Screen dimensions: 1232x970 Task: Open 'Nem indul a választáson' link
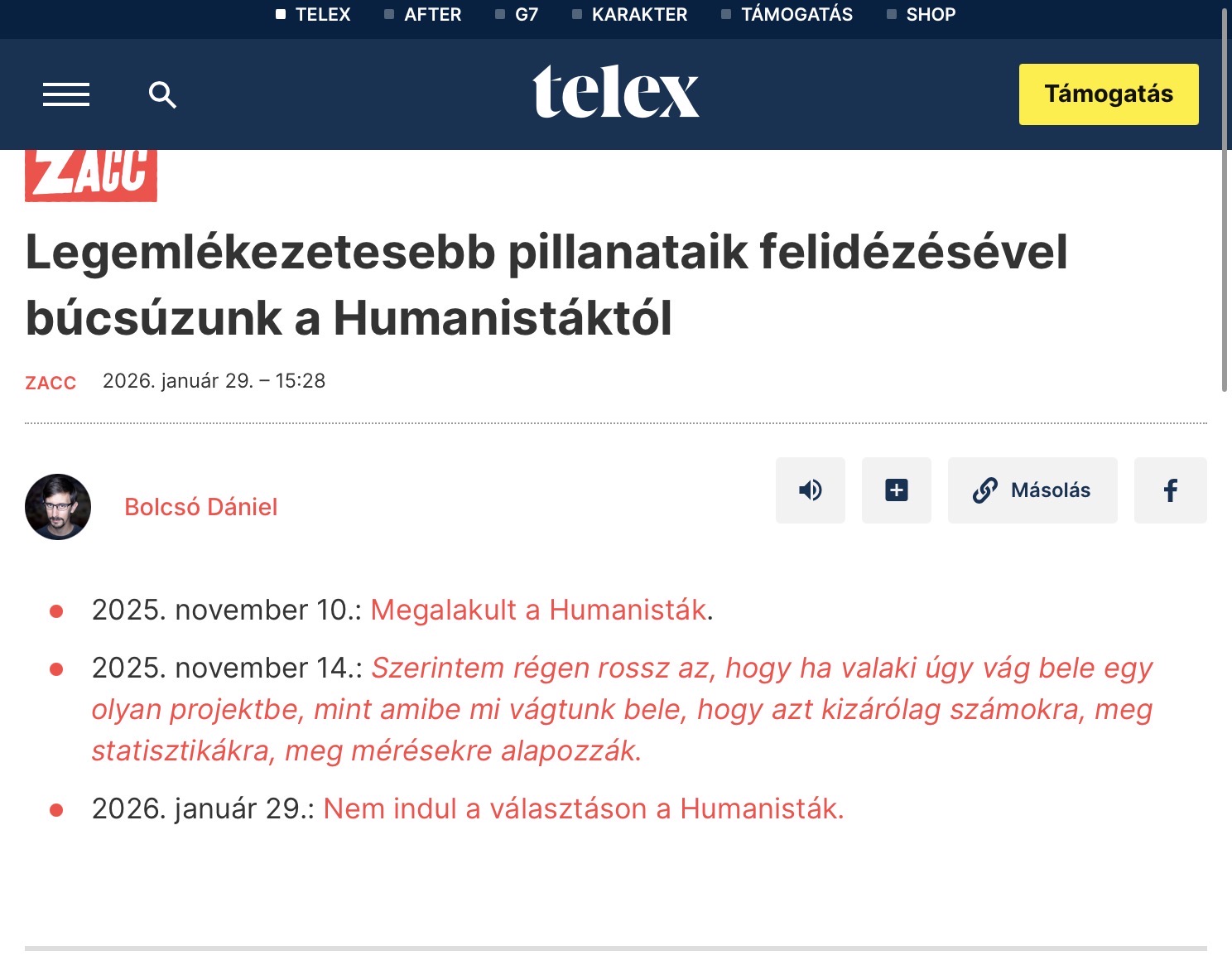(583, 808)
